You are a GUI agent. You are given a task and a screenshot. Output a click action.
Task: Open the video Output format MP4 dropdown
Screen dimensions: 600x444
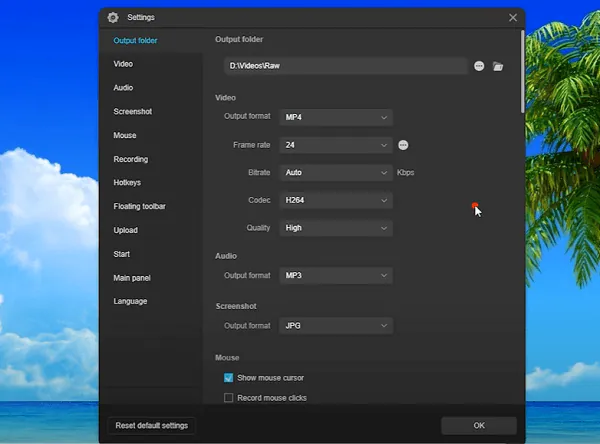pyautogui.click(x=336, y=117)
